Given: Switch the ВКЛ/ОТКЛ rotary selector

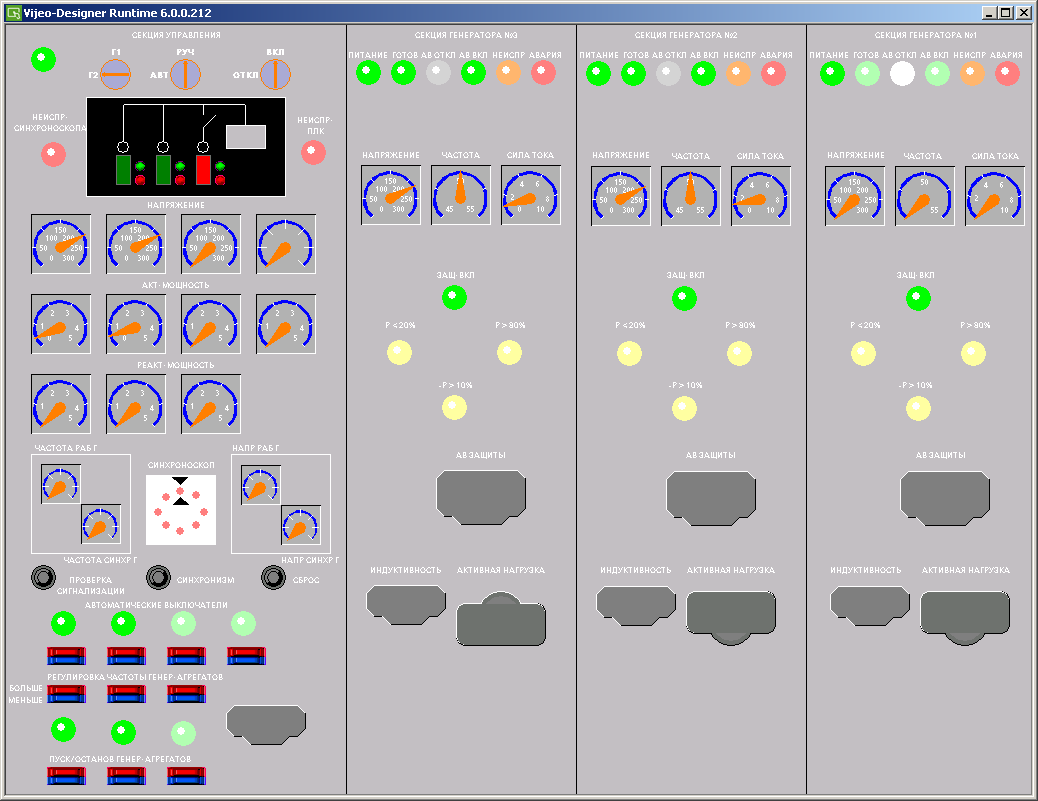Looking at the screenshot, I should coord(275,74).
